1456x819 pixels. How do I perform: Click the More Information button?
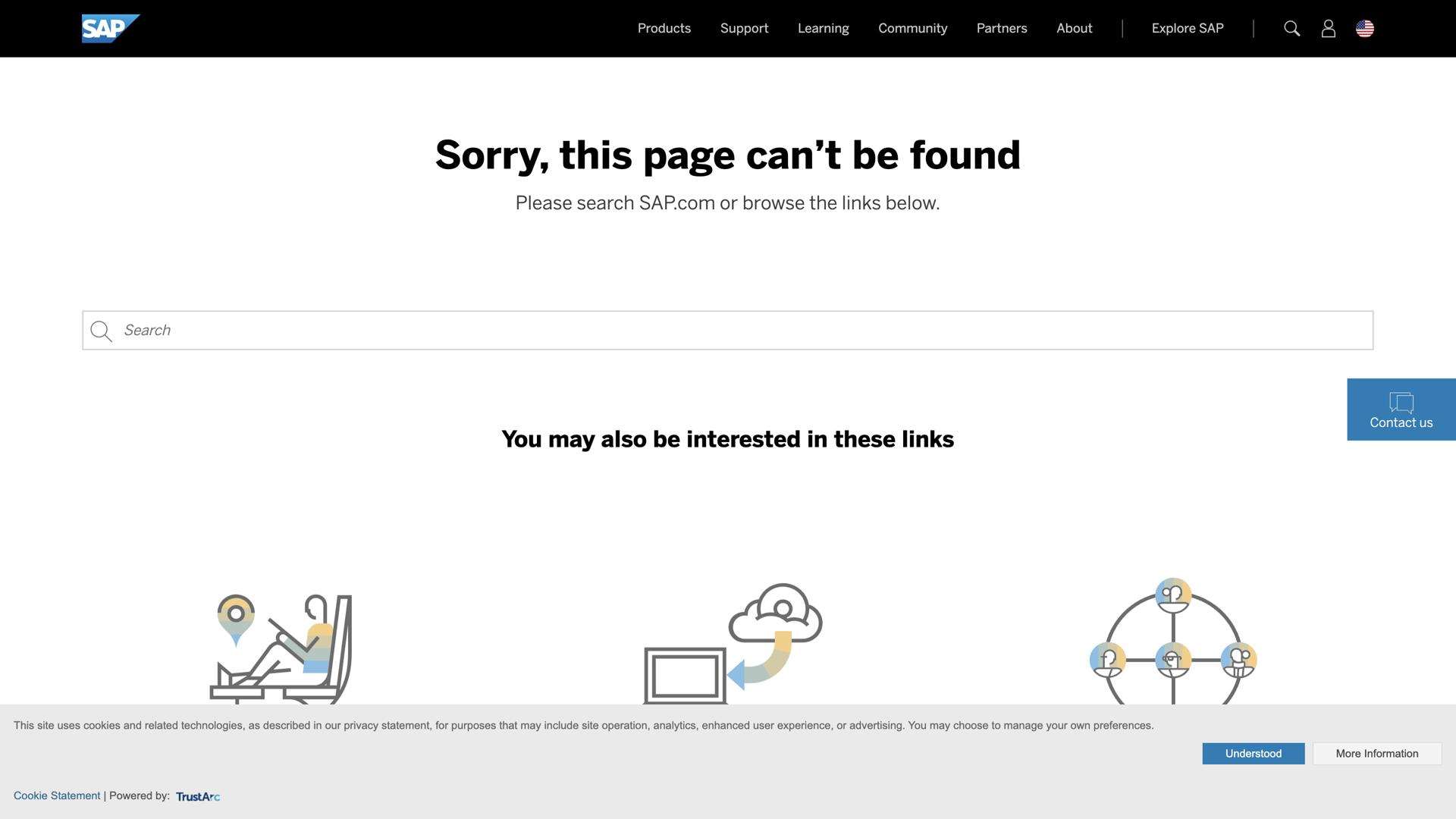pyautogui.click(x=1377, y=754)
